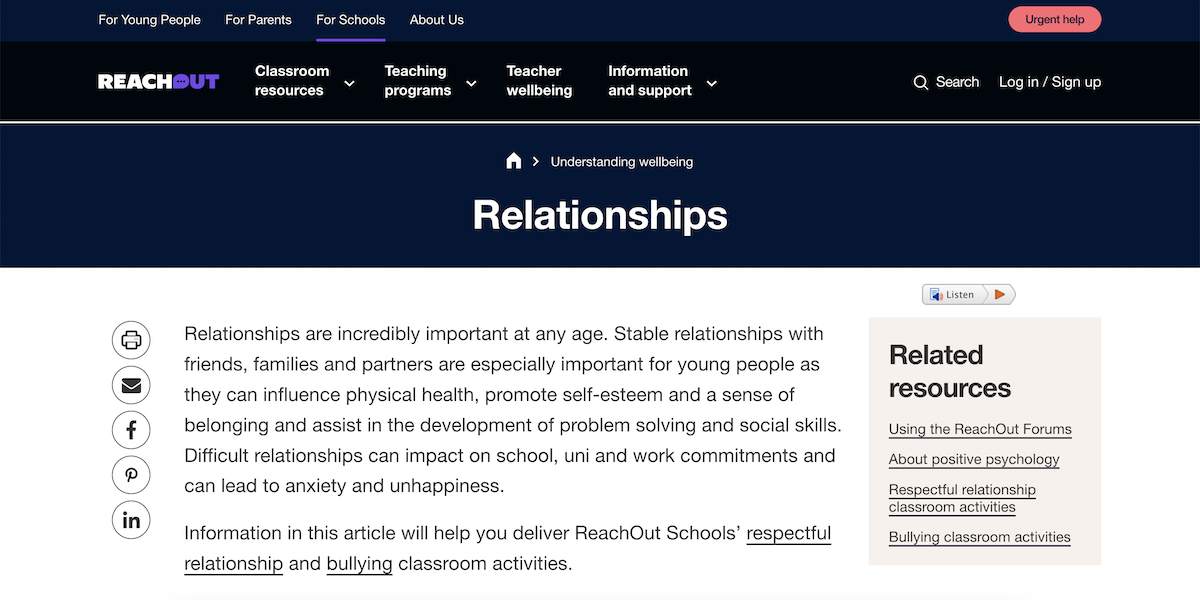Share the page via the Facebook icon

[131, 430]
